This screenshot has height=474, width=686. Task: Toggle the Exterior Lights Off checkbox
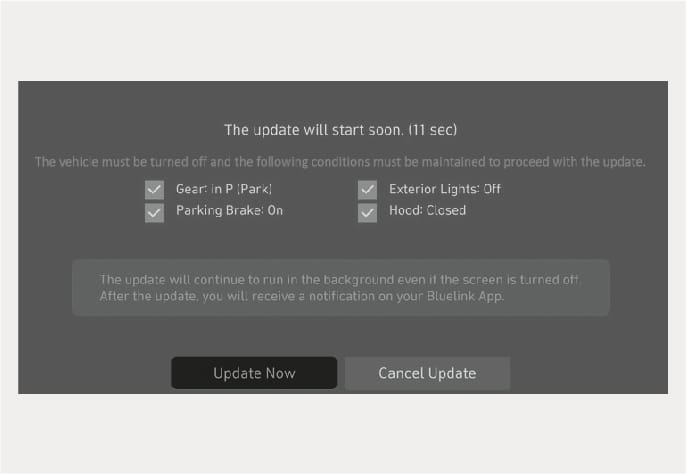368,190
